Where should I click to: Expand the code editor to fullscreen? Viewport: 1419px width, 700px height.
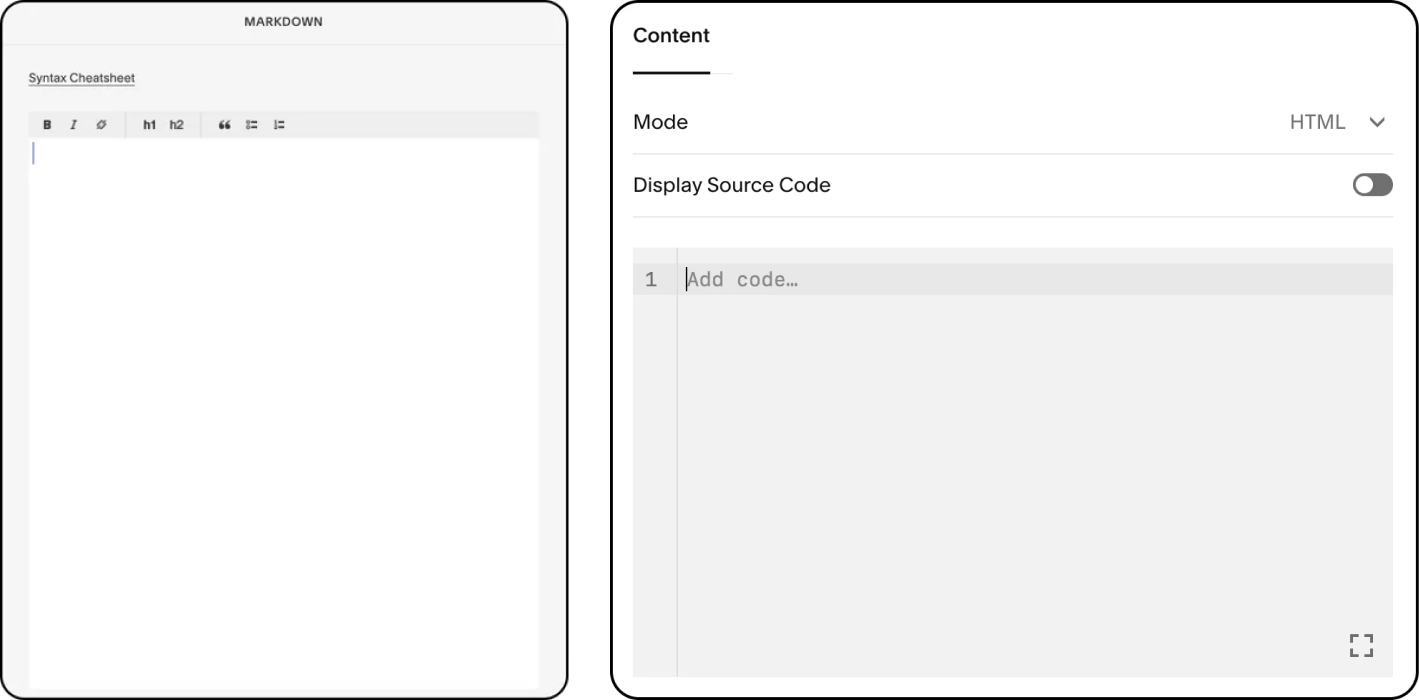click(1361, 646)
